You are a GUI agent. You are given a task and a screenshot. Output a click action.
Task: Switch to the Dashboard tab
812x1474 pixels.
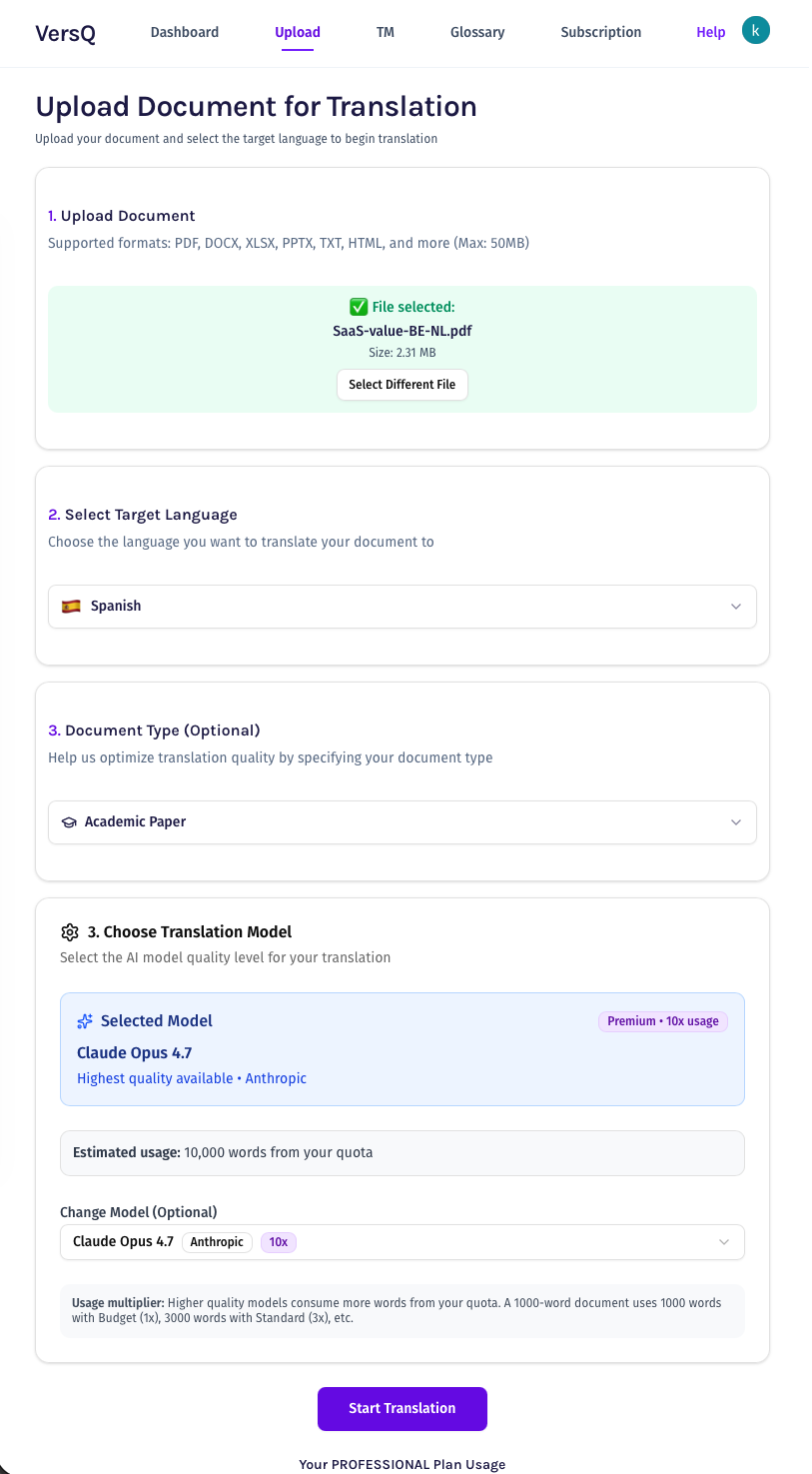click(x=184, y=32)
